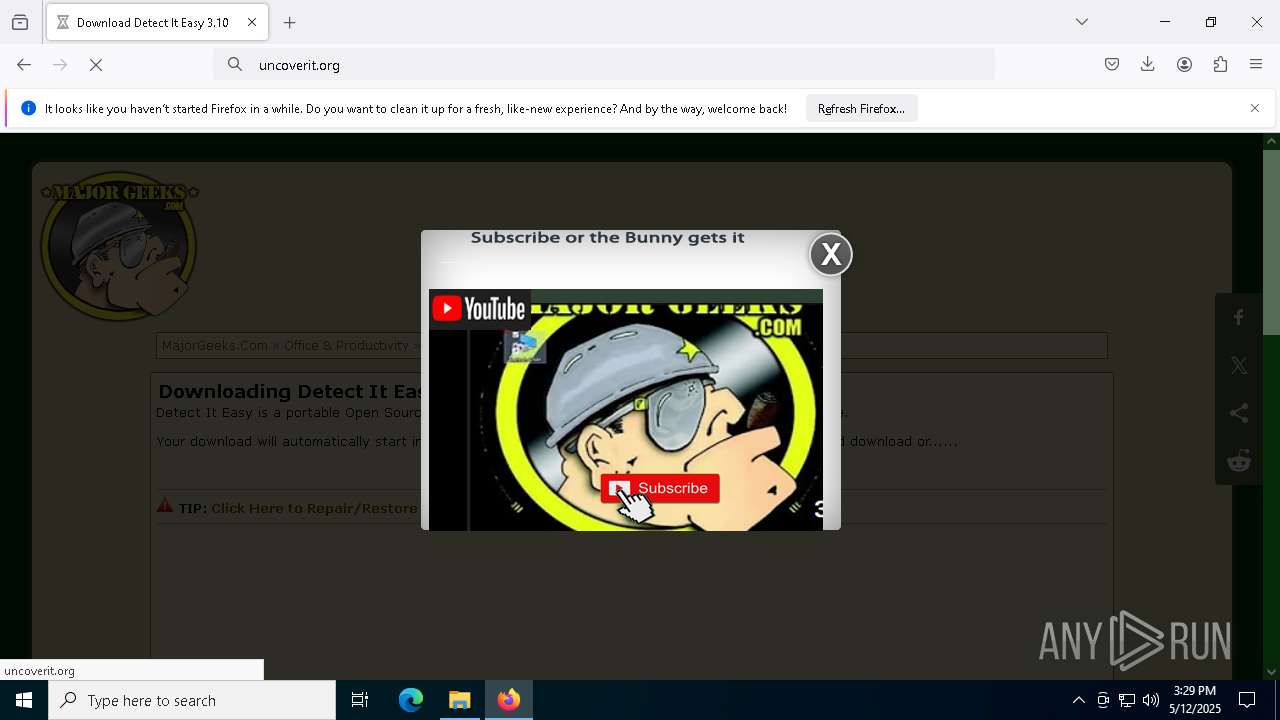Share page on Facebook sidebar icon
The width and height of the screenshot is (1280, 720).
(1239, 318)
